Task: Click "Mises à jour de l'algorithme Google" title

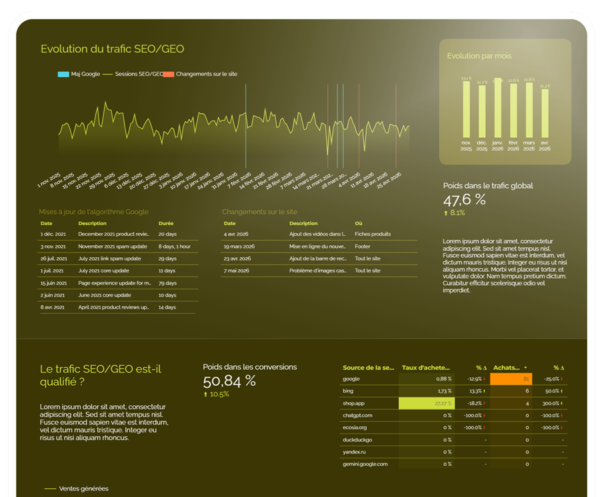Action: pos(93,212)
